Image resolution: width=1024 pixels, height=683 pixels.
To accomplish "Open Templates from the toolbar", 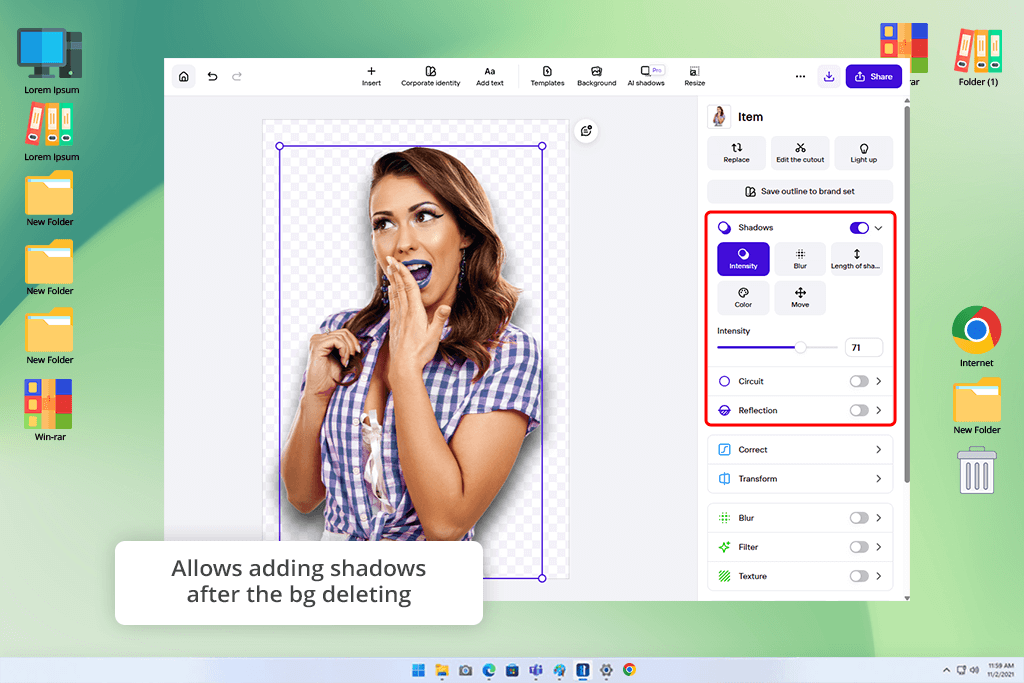I will [547, 76].
